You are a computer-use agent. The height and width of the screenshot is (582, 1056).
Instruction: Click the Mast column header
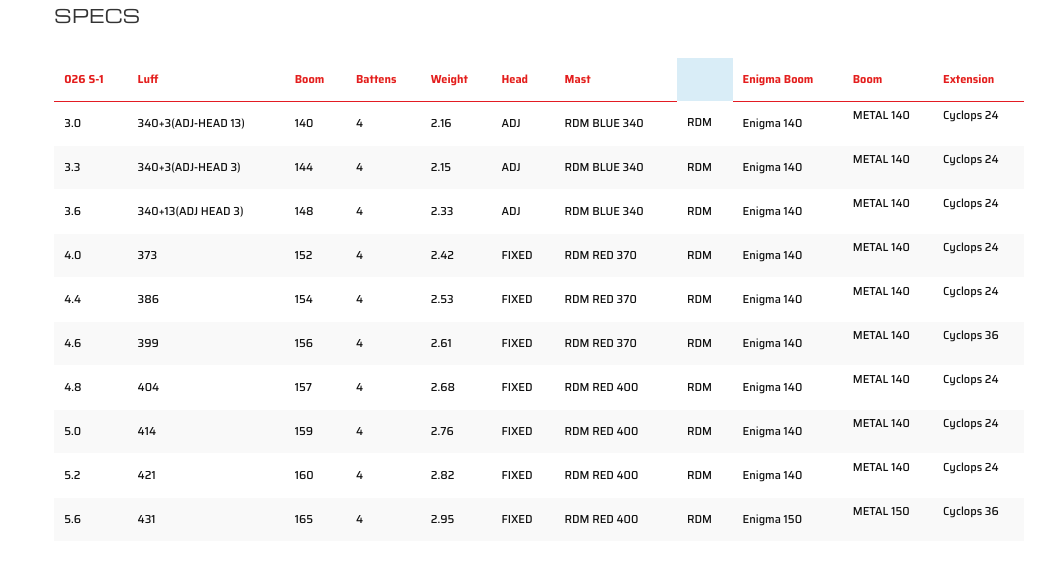(x=577, y=79)
